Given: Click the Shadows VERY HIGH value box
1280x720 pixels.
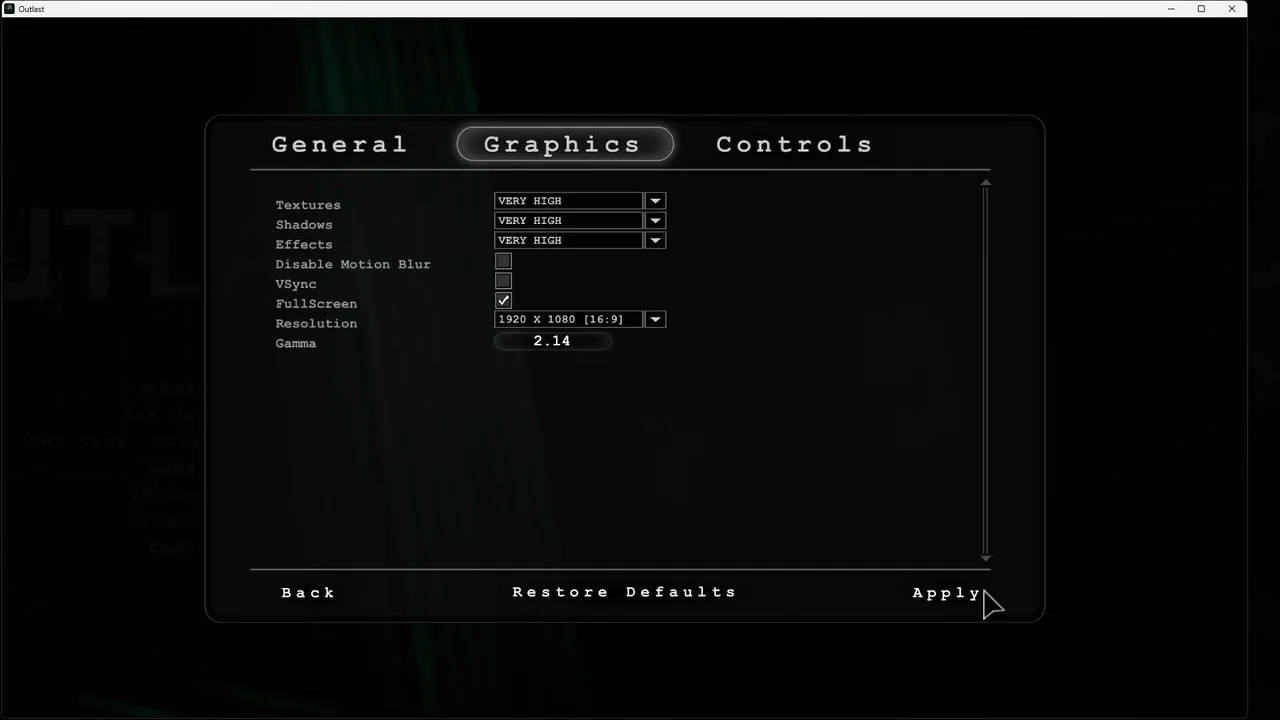Looking at the screenshot, I should pos(568,221).
